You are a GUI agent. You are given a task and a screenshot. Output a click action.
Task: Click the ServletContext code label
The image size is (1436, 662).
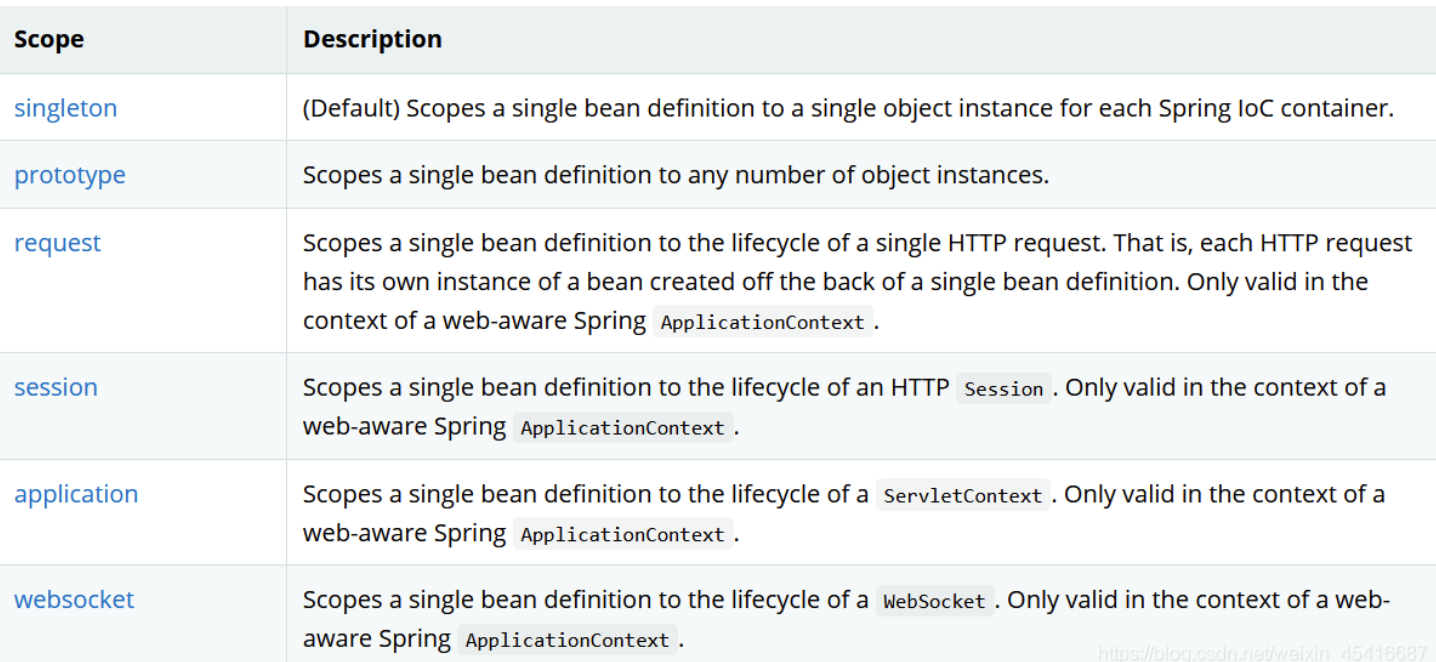point(963,495)
